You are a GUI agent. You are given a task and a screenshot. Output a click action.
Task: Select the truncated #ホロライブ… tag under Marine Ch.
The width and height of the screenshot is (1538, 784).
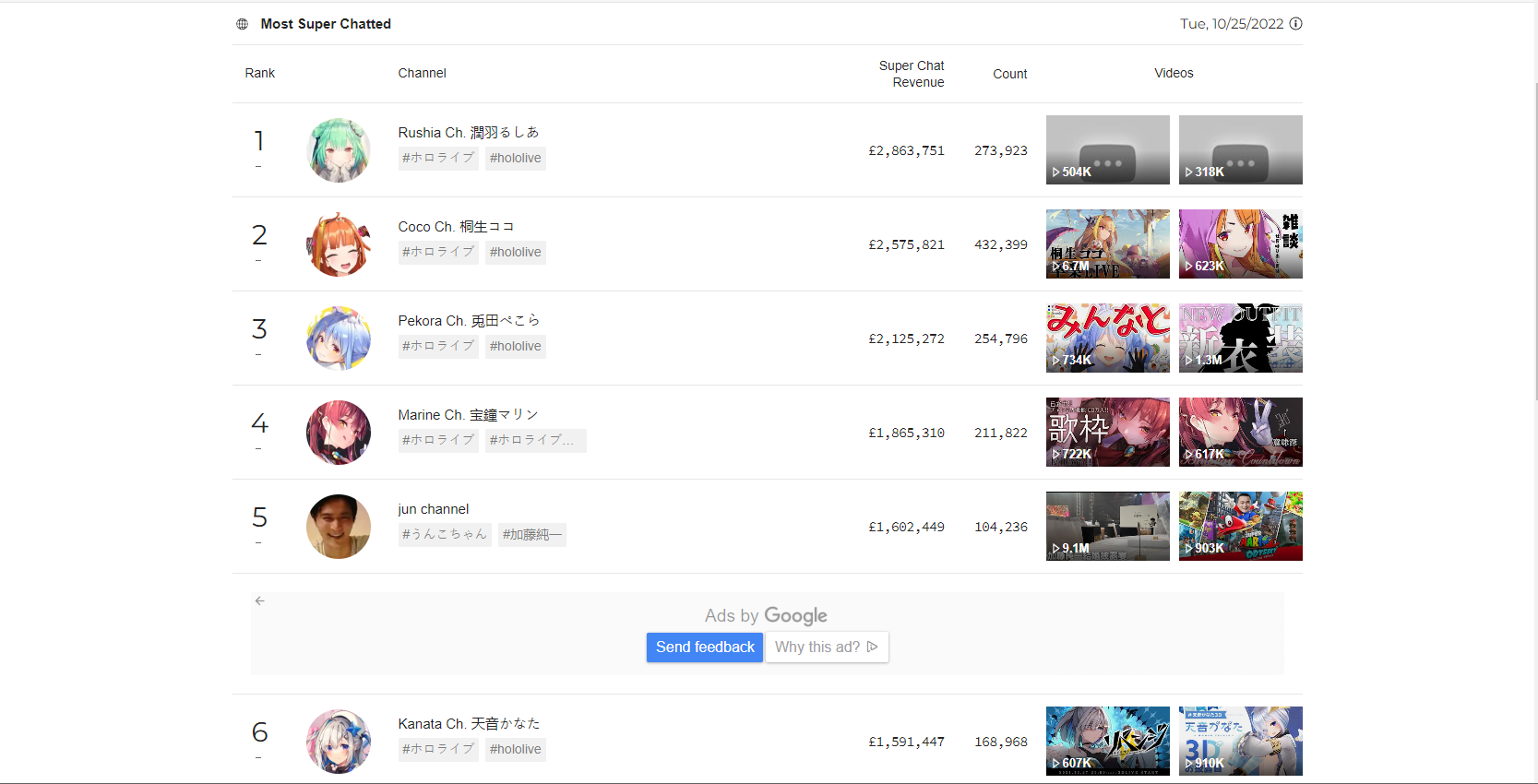tap(536, 441)
